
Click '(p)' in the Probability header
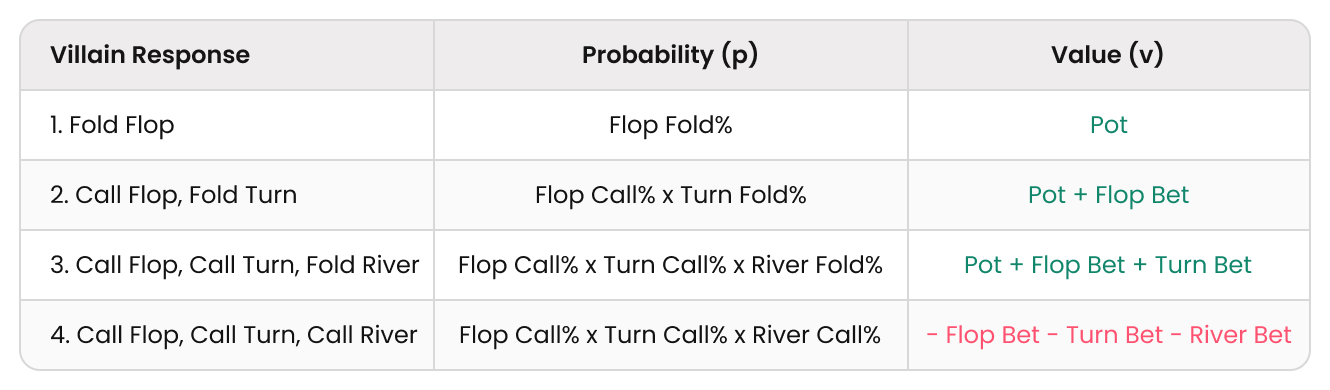(x=739, y=56)
